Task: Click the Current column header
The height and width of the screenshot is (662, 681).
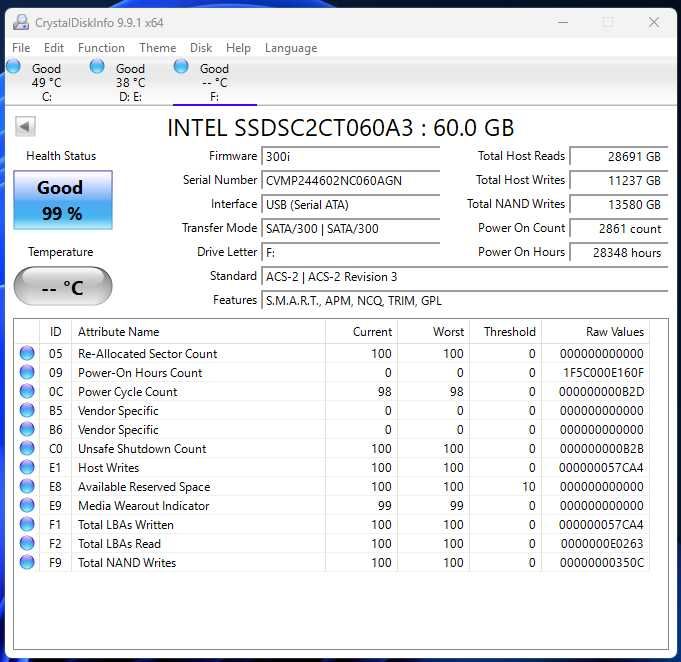Action: pyautogui.click(x=361, y=332)
